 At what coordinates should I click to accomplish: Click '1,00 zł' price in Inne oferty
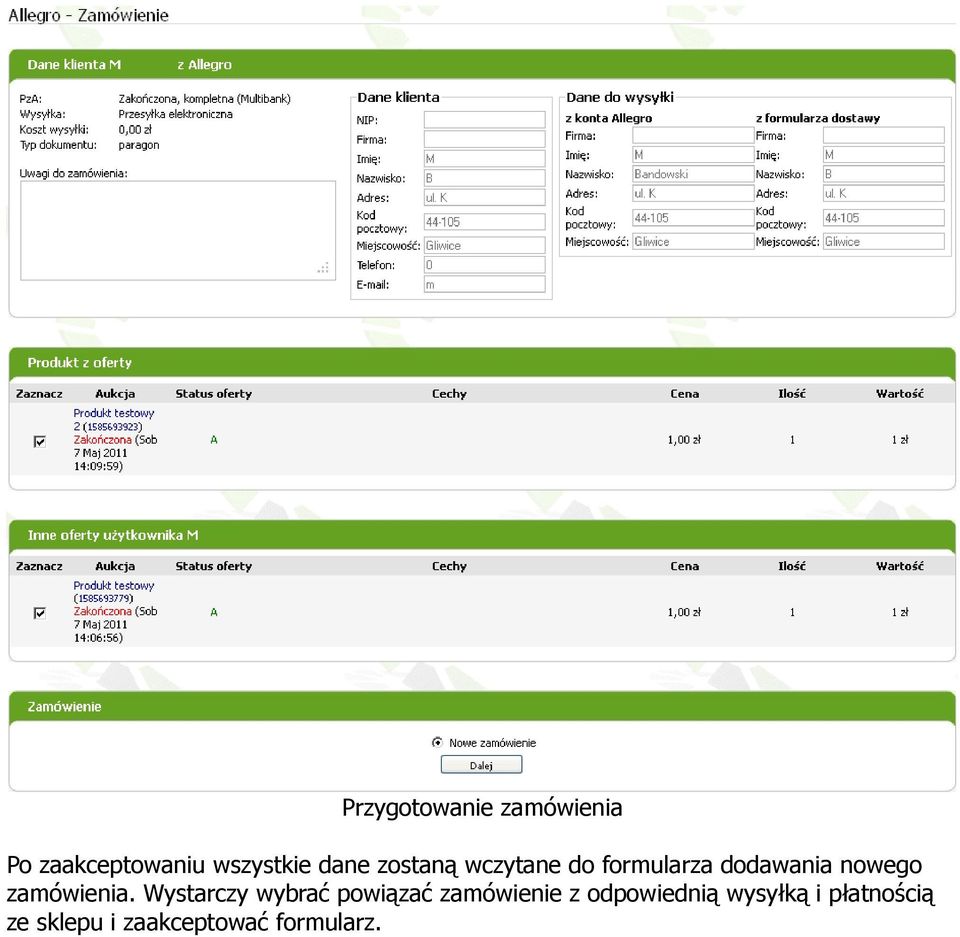coord(684,612)
